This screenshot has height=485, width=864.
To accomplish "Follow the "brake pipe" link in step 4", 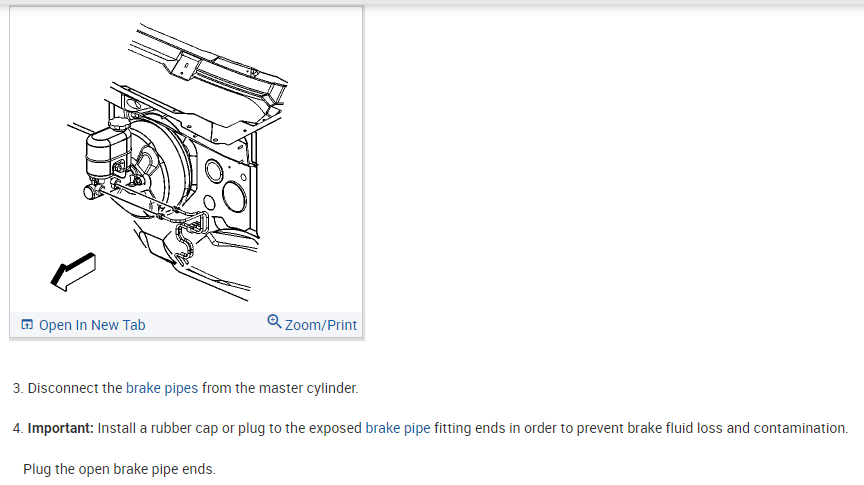I will pyautogui.click(x=398, y=428).
